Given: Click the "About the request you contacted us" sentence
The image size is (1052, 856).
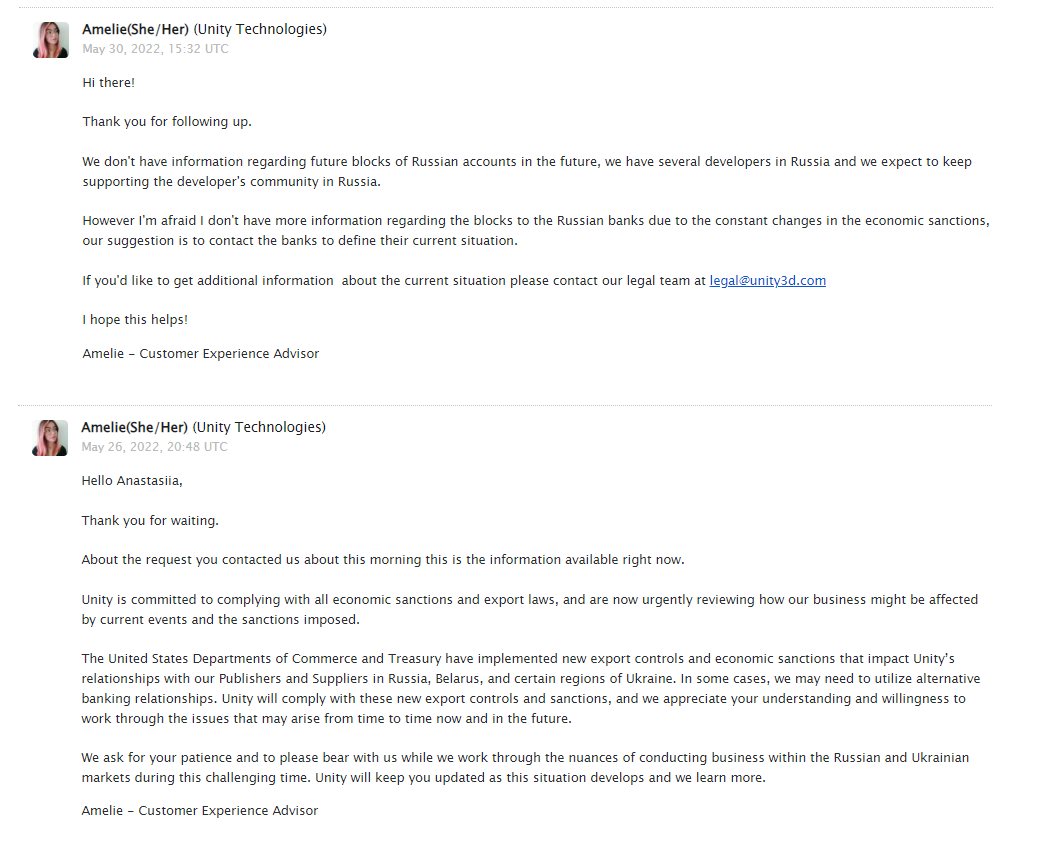Looking at the screenshot, I should click(x=383, y=560).
